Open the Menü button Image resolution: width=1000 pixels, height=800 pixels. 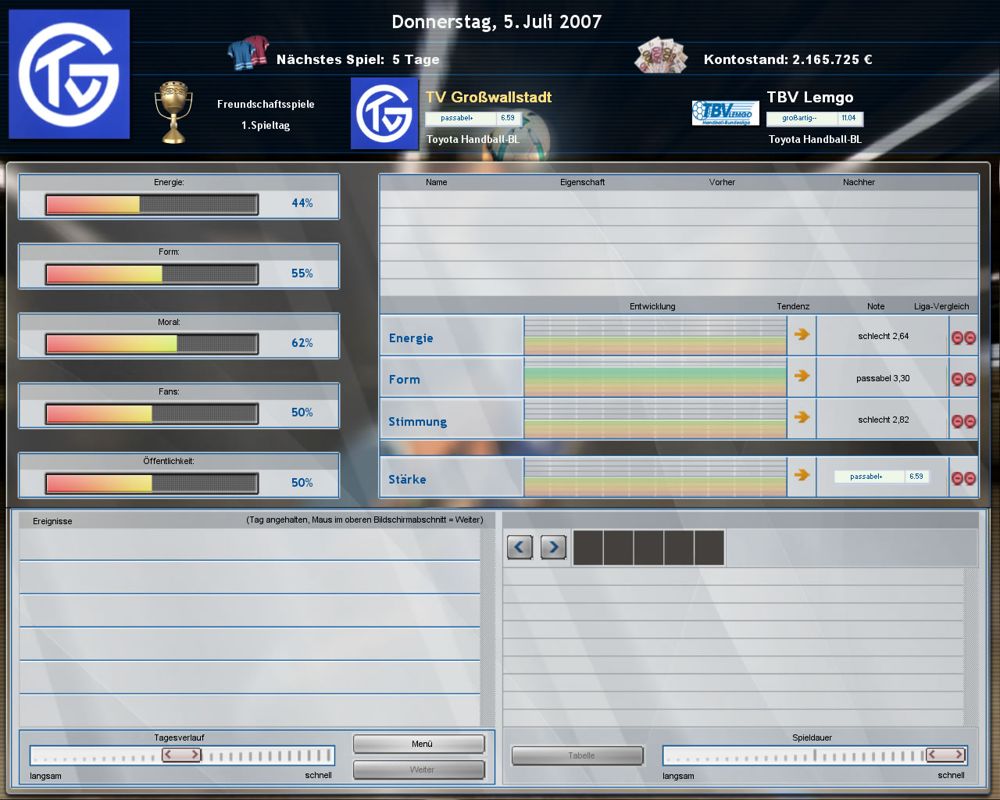pyautogui.click(x=418, y=744)
